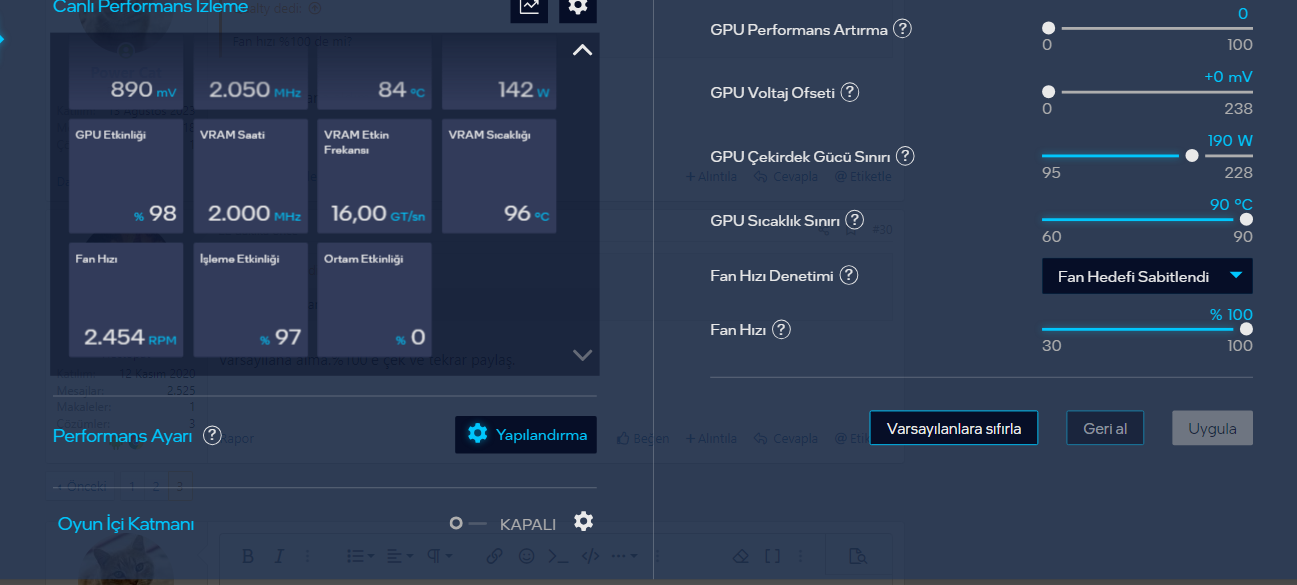Click Bold in the forum editor toolbar
Screen dimensions: 1297x585
(x=248, y=556)
